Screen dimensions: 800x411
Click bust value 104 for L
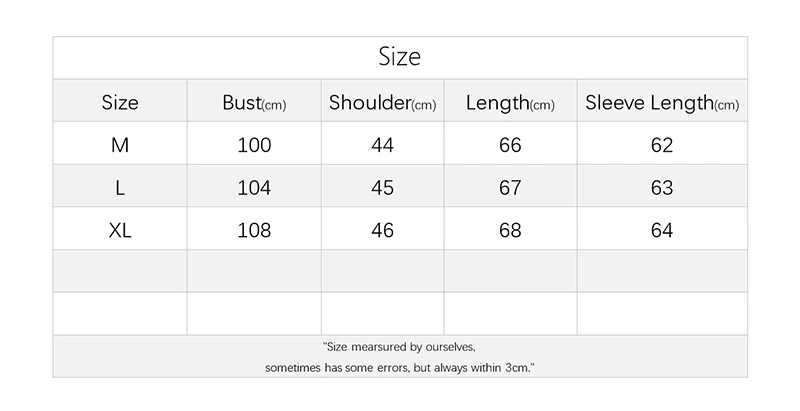coord(254,188)
